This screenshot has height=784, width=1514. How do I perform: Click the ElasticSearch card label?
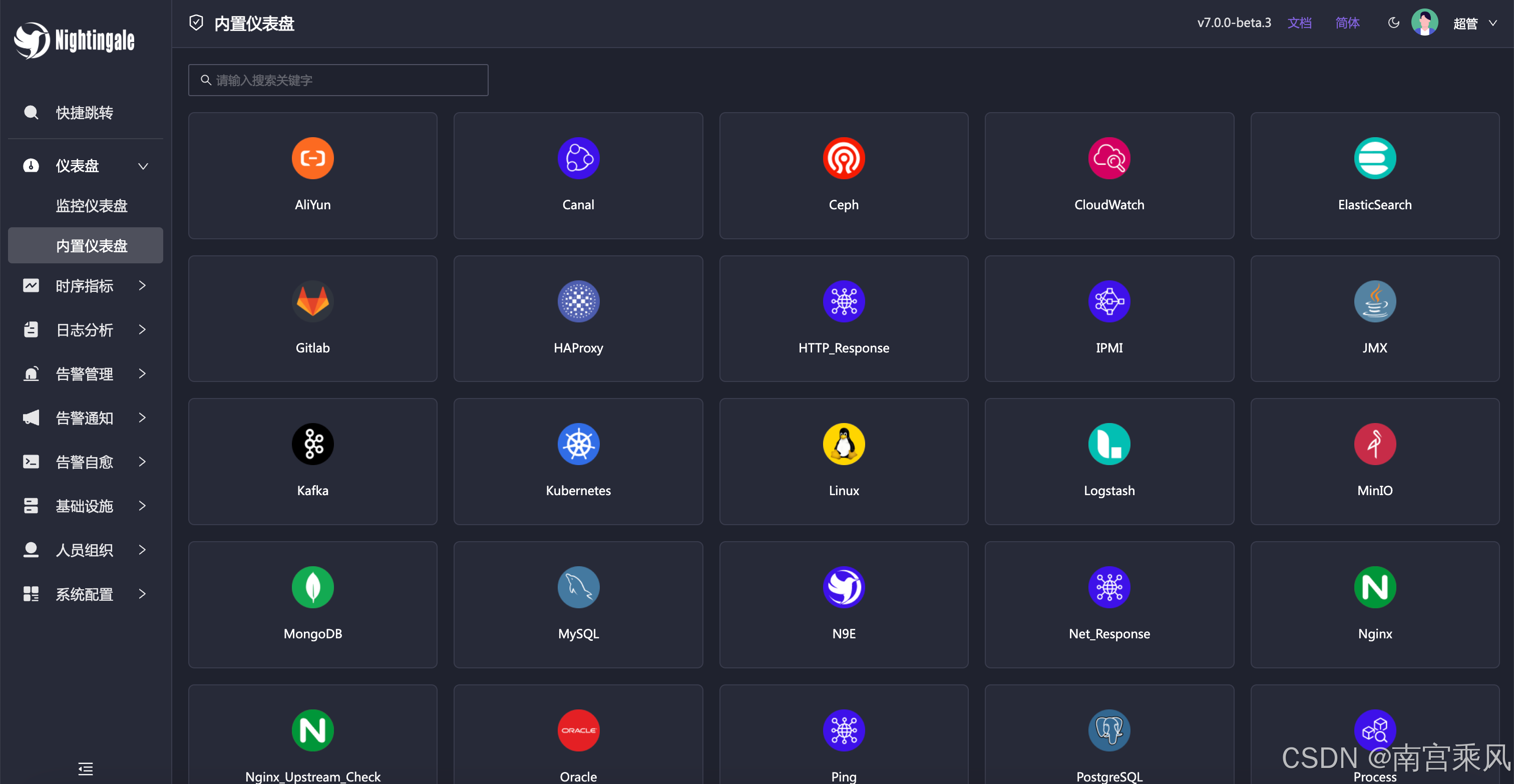tap(1375, 205)
